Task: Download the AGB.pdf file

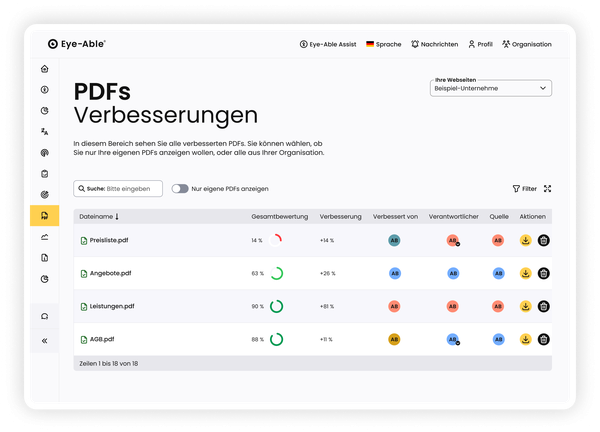Action: pos(526,339)
